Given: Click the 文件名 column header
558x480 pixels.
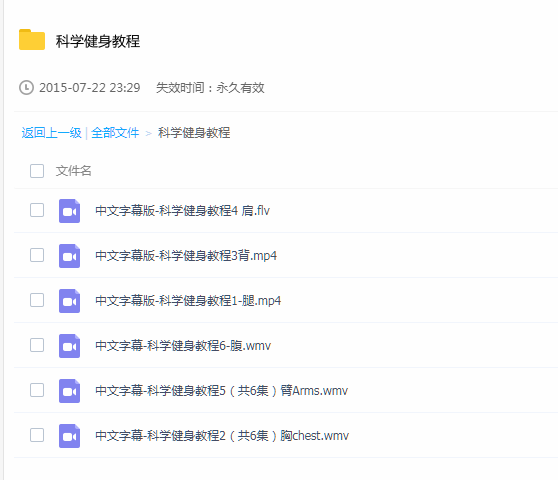Looking at the screenshot, I should click(x=74, y=171).
